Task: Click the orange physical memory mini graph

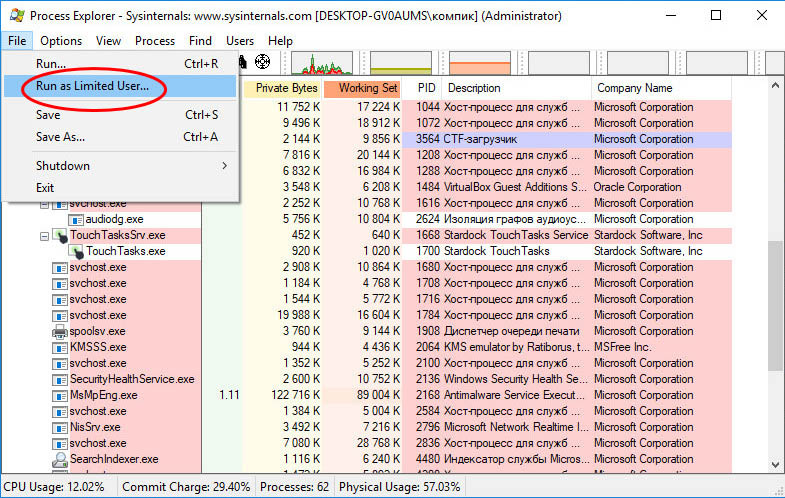Action: [x=480, y=63]
